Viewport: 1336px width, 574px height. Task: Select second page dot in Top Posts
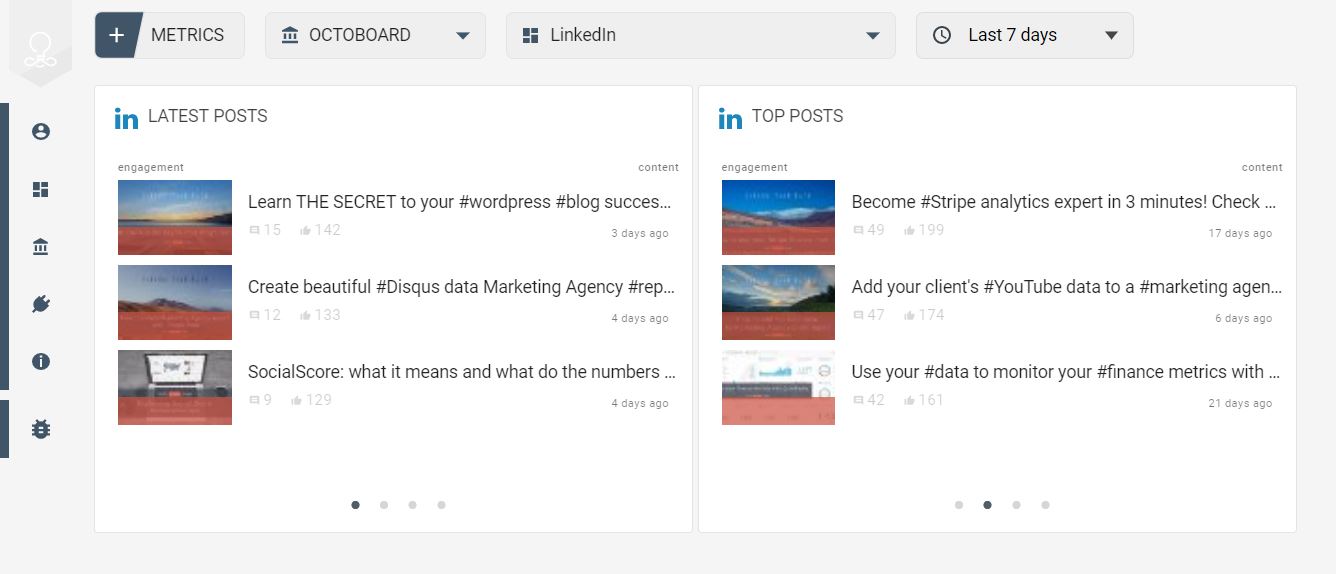[987, 505]
